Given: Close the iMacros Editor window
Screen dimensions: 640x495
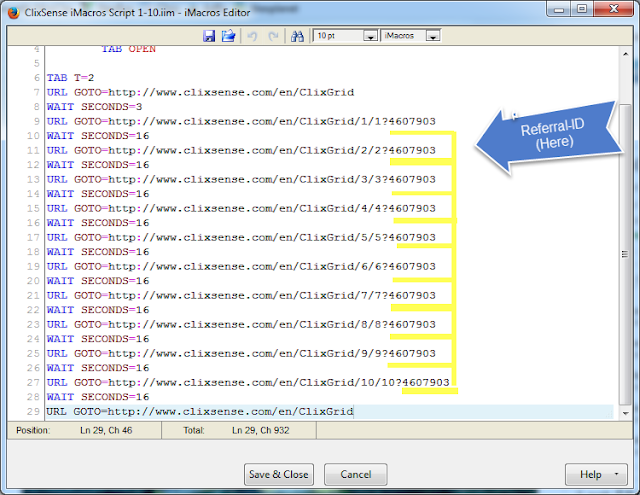Looking at the screenshot, I should [614, 9].
